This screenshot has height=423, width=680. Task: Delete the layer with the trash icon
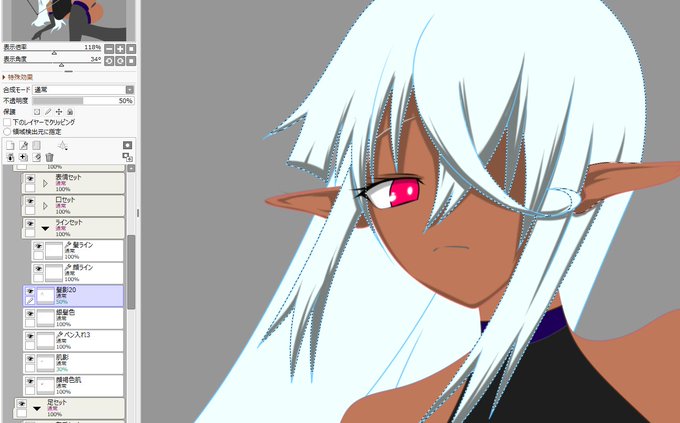(49, 157)
